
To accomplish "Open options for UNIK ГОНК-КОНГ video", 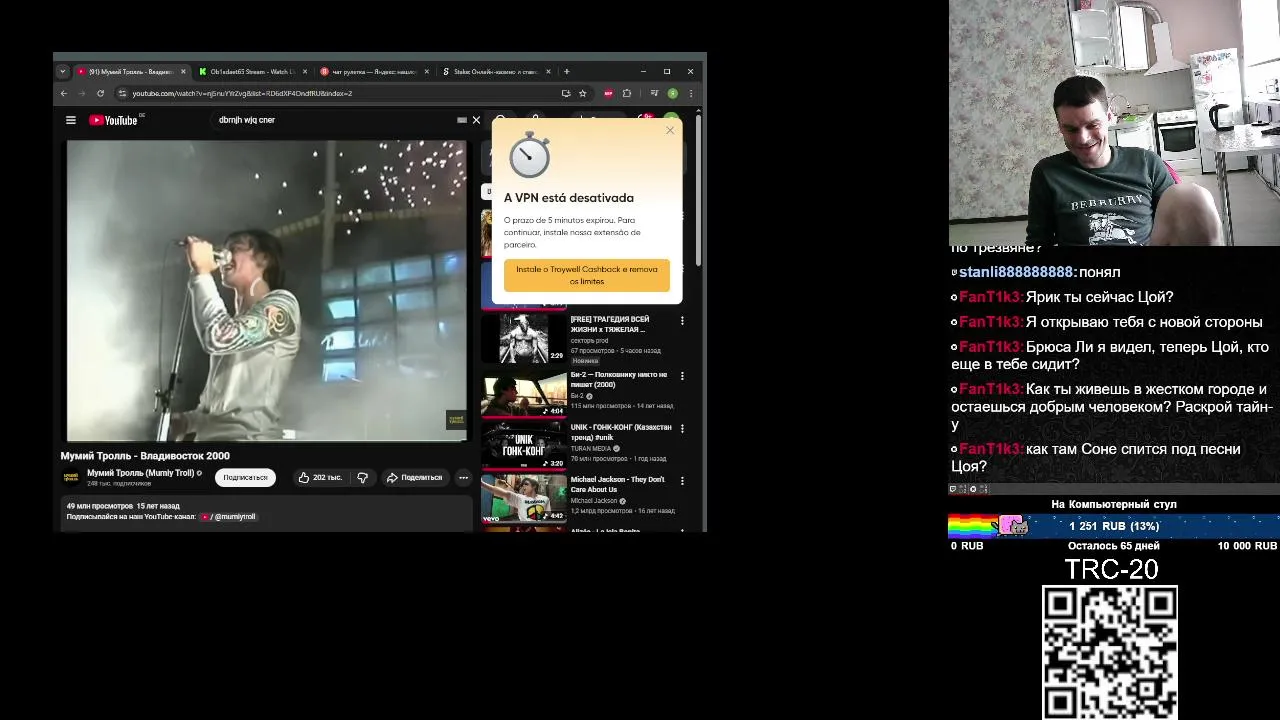I will click(x=682, y=428).
